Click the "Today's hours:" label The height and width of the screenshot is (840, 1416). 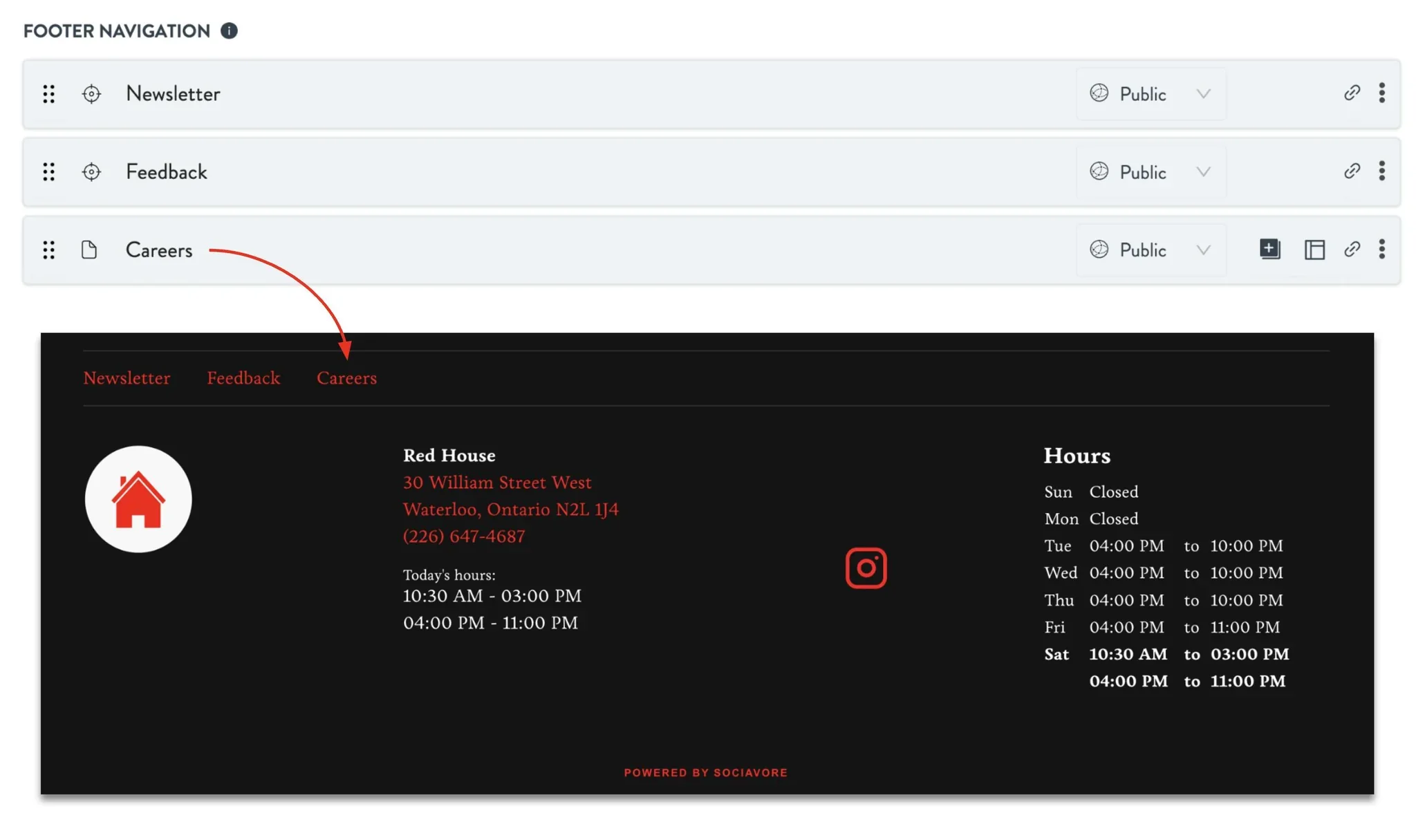[449, 575]
